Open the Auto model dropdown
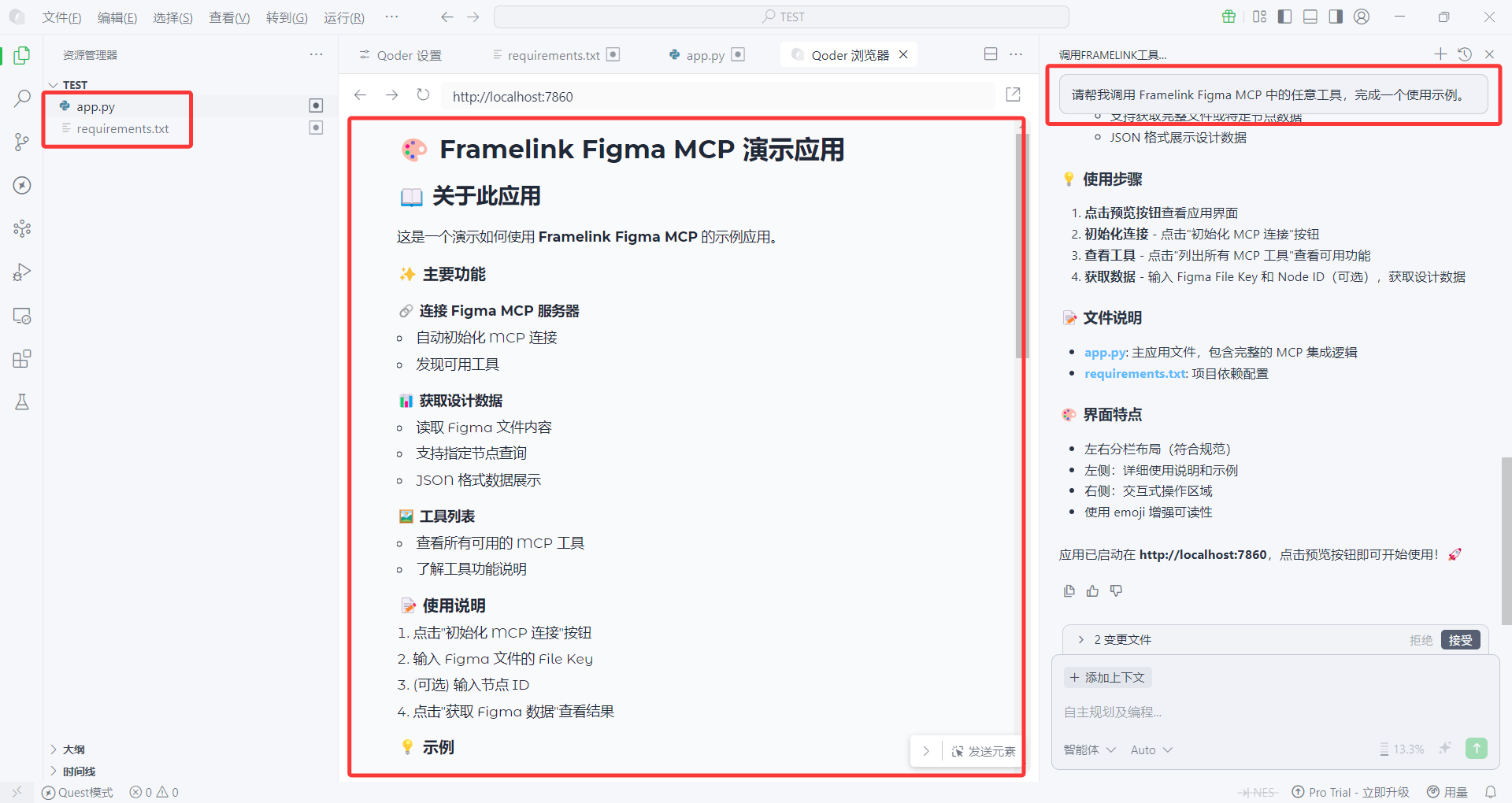This screenshot has height=803, width=1512. 1151,749
